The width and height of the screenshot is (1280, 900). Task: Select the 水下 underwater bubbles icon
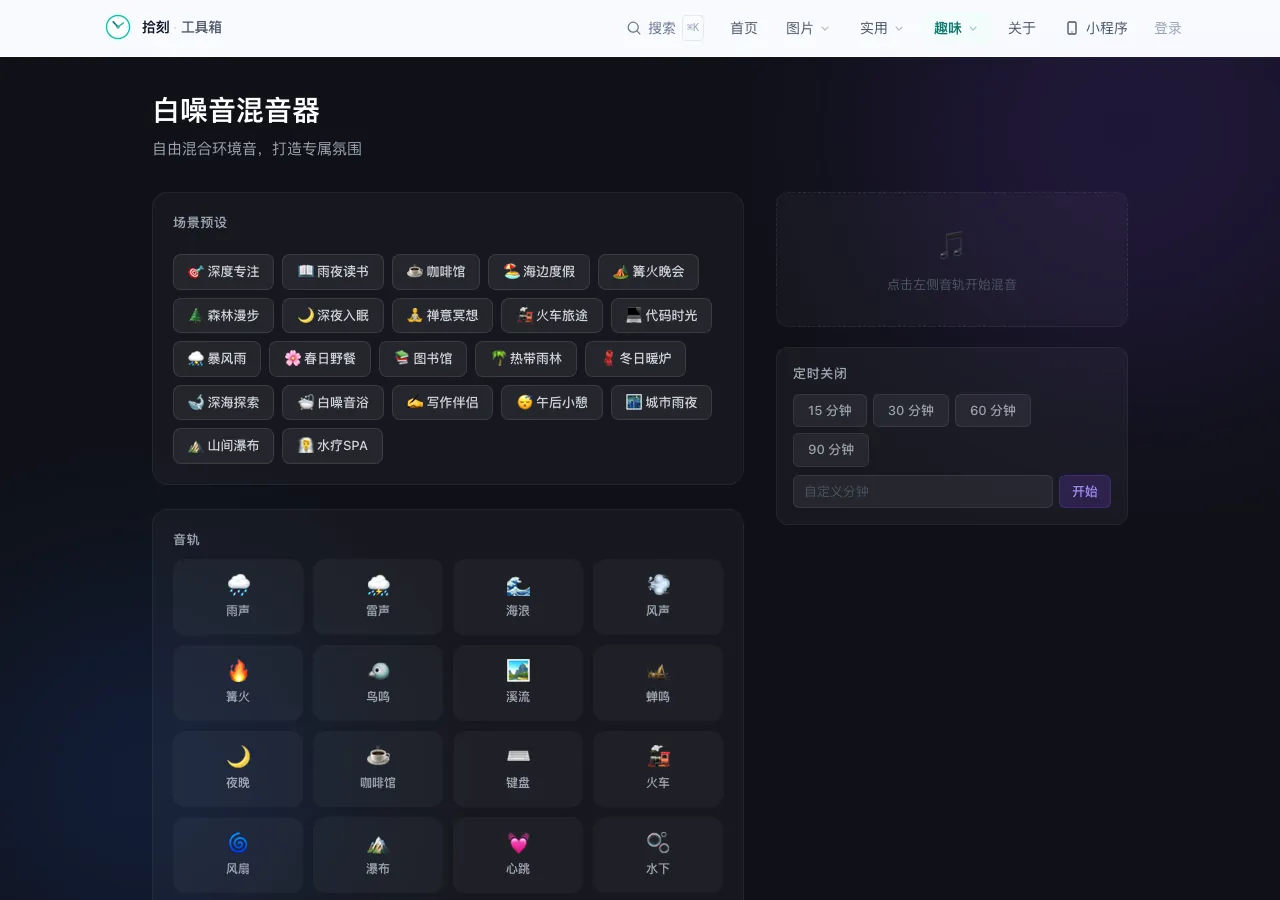click(658, 843)
